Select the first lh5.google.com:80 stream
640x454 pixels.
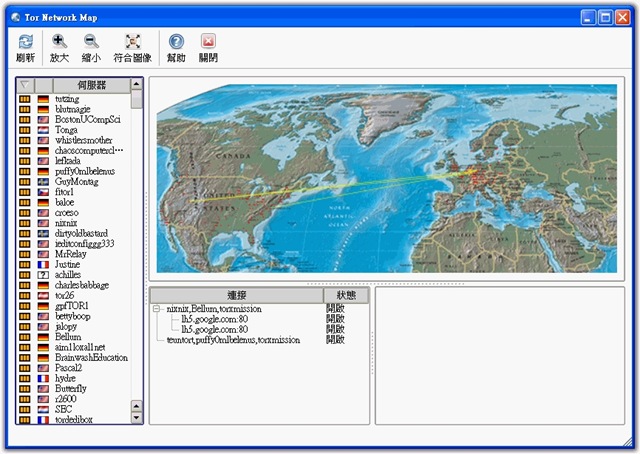[215, 319]
